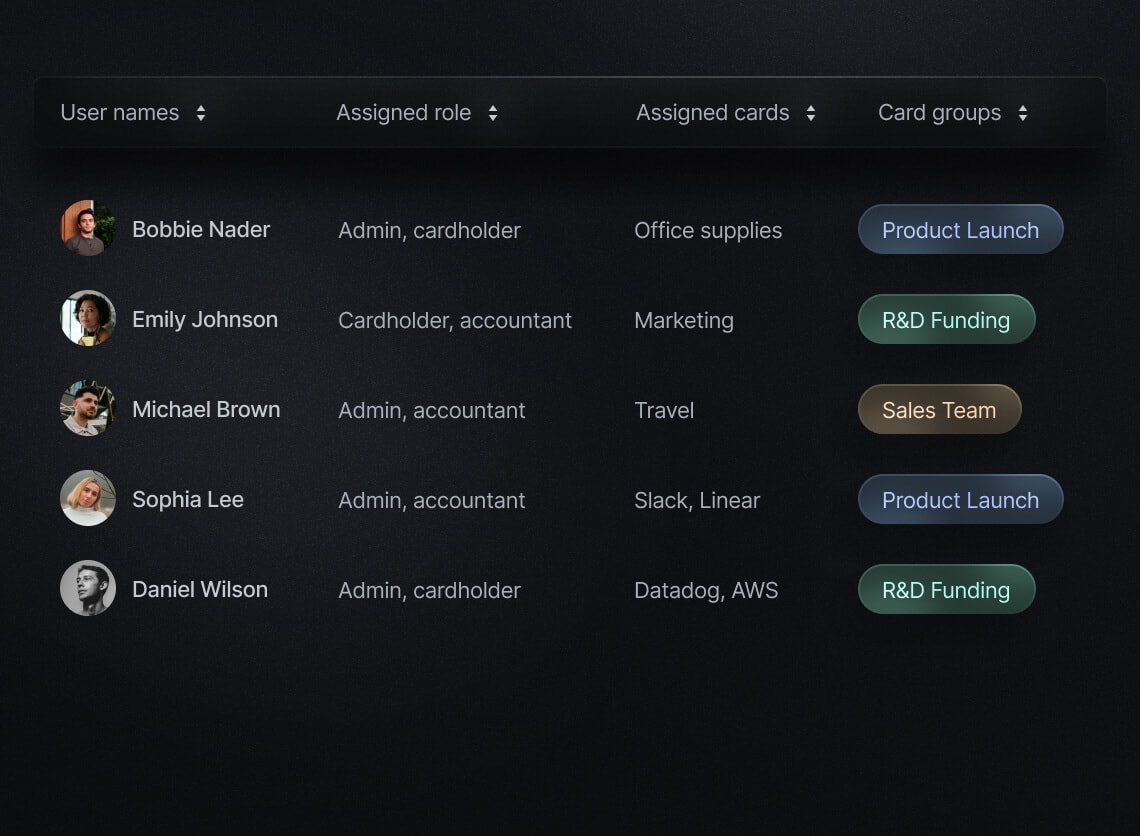Click Sophia Lee's Product Launch badge
The height and width of the screenshot is (836, 1140).
[x=960, y=500]
